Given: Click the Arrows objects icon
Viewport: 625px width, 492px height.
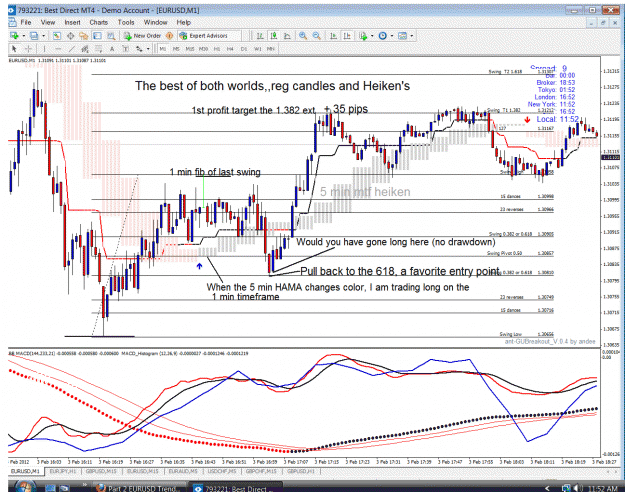Looking at the screenshot, I should coord(139,49).
